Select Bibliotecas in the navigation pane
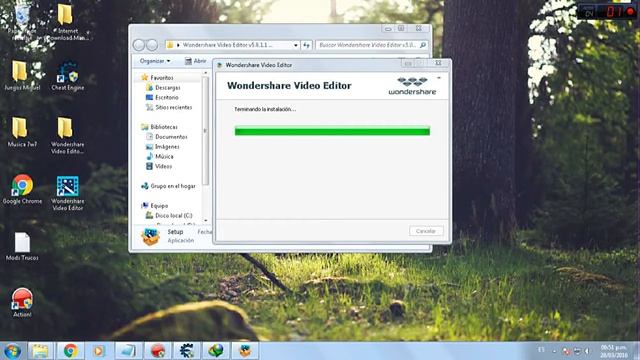The image size is (640, 360). pos(164,127)
